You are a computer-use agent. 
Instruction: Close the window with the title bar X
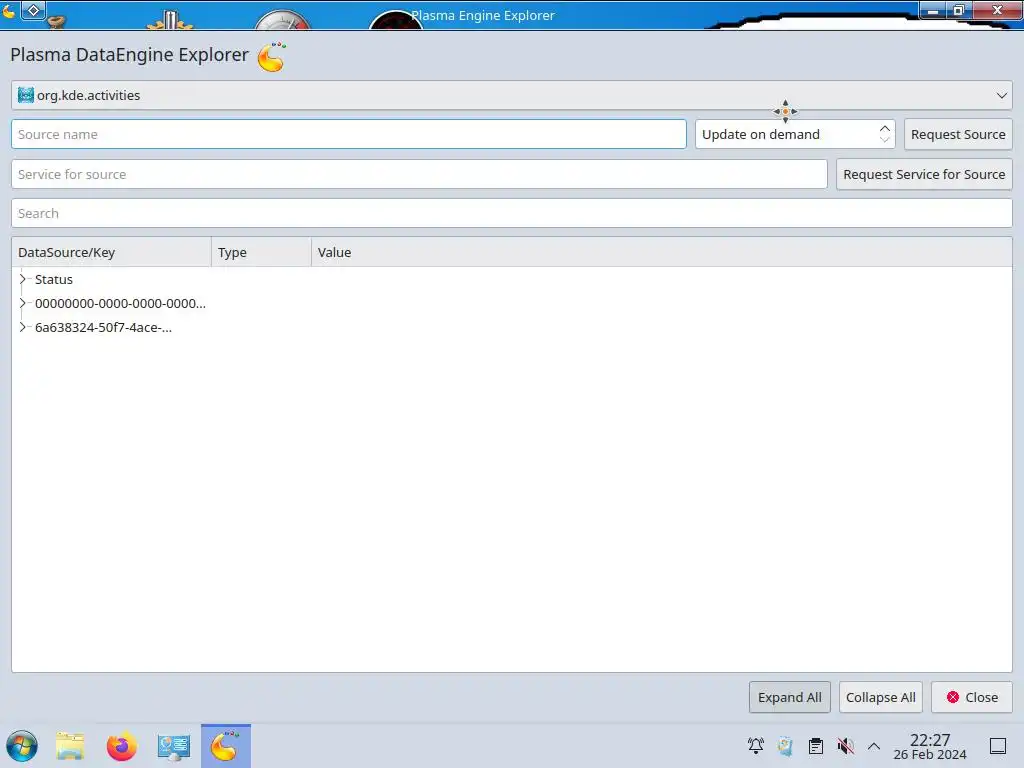(x=997, y=10)
